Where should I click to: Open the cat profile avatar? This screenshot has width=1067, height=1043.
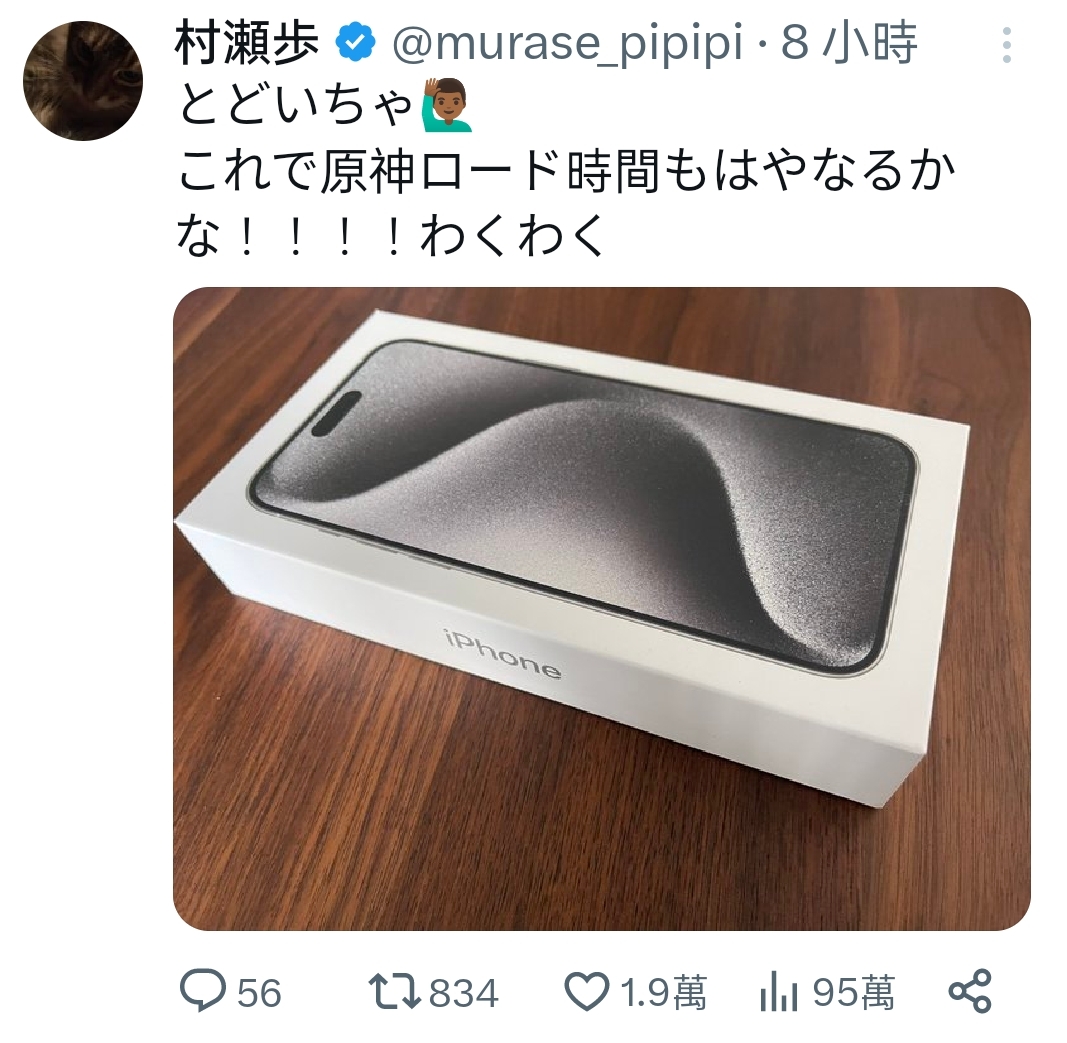pyautogui.click(x=82, y=81)
